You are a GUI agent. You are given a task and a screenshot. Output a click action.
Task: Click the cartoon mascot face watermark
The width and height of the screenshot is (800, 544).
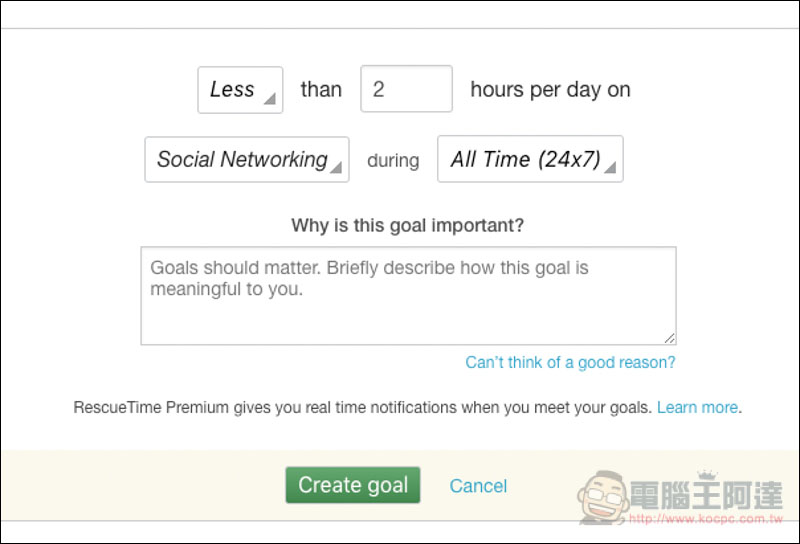pos(603,497)
